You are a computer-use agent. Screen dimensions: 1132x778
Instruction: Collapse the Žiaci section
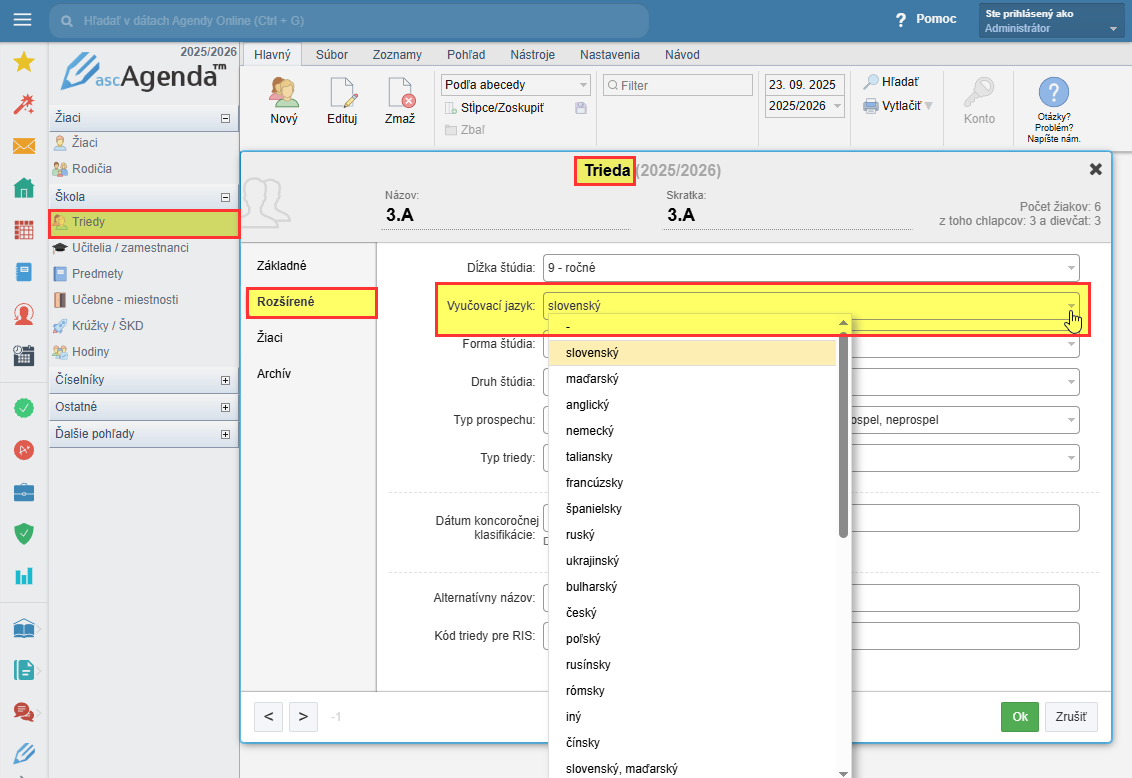click(225, 118)
